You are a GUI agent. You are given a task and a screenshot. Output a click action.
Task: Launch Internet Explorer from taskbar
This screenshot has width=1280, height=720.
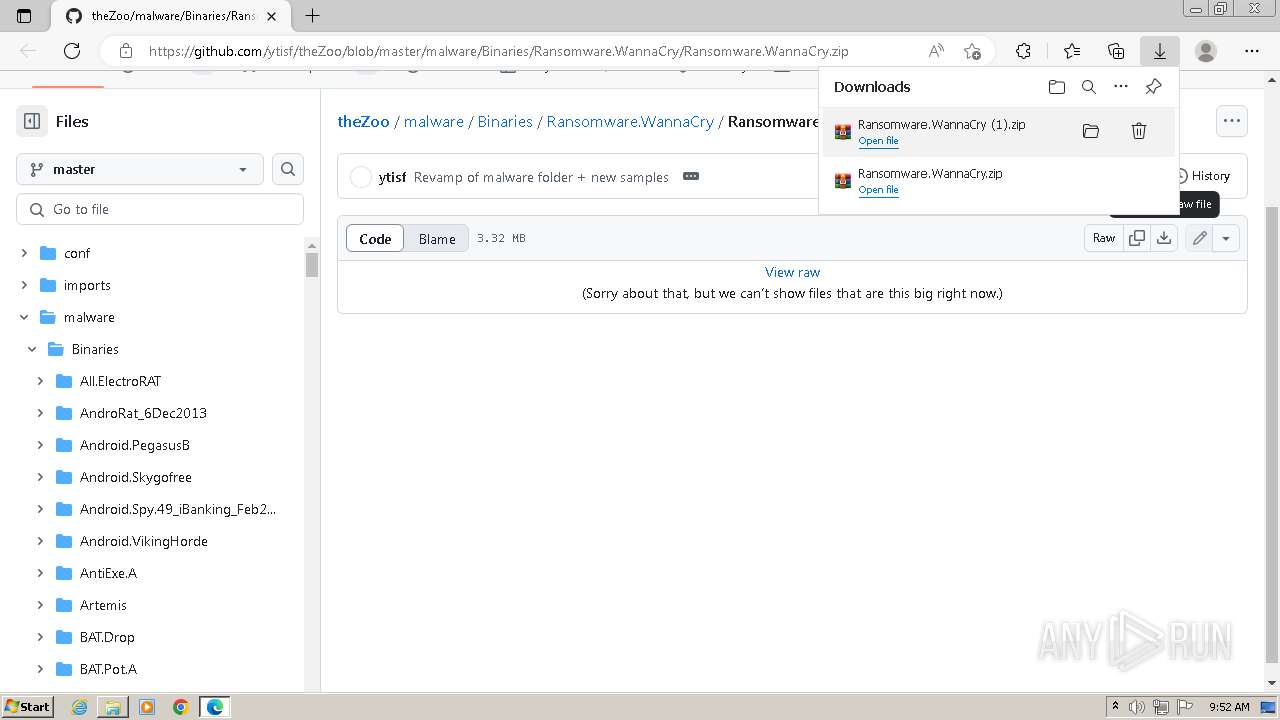pyautogui.click(x=80, y=707)
